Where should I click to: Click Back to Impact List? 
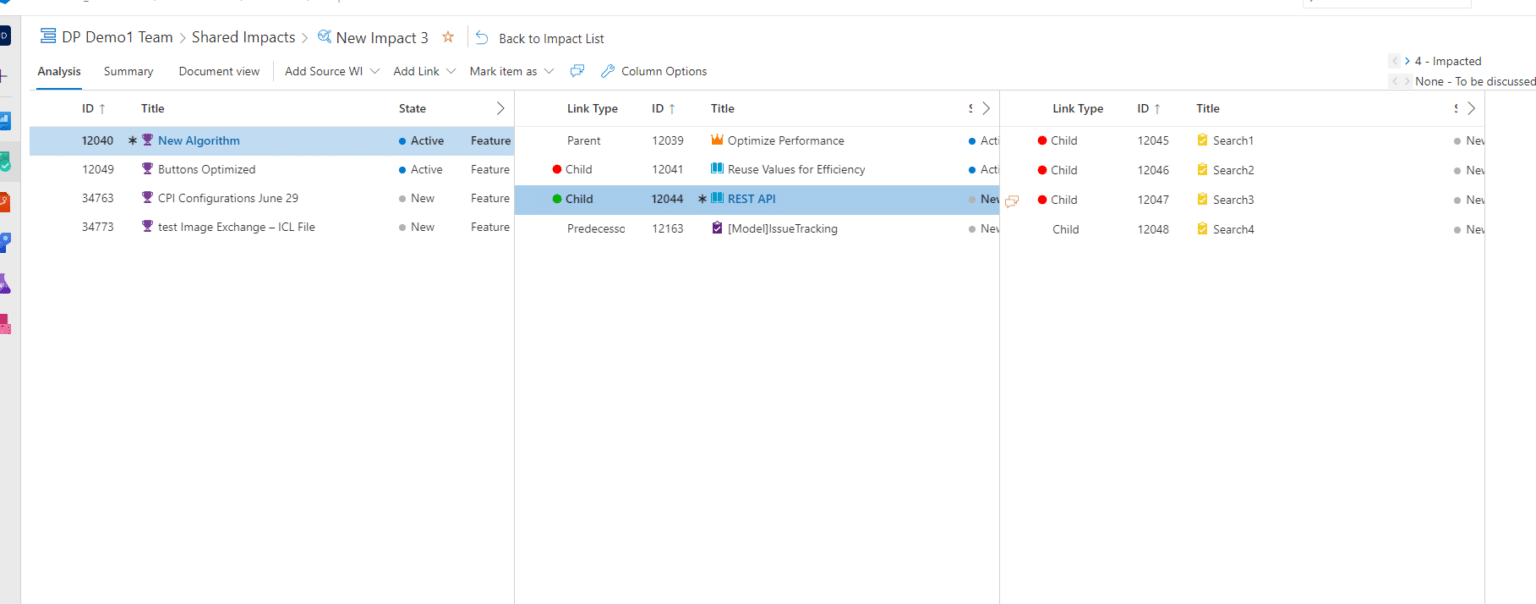pos(551,38)
